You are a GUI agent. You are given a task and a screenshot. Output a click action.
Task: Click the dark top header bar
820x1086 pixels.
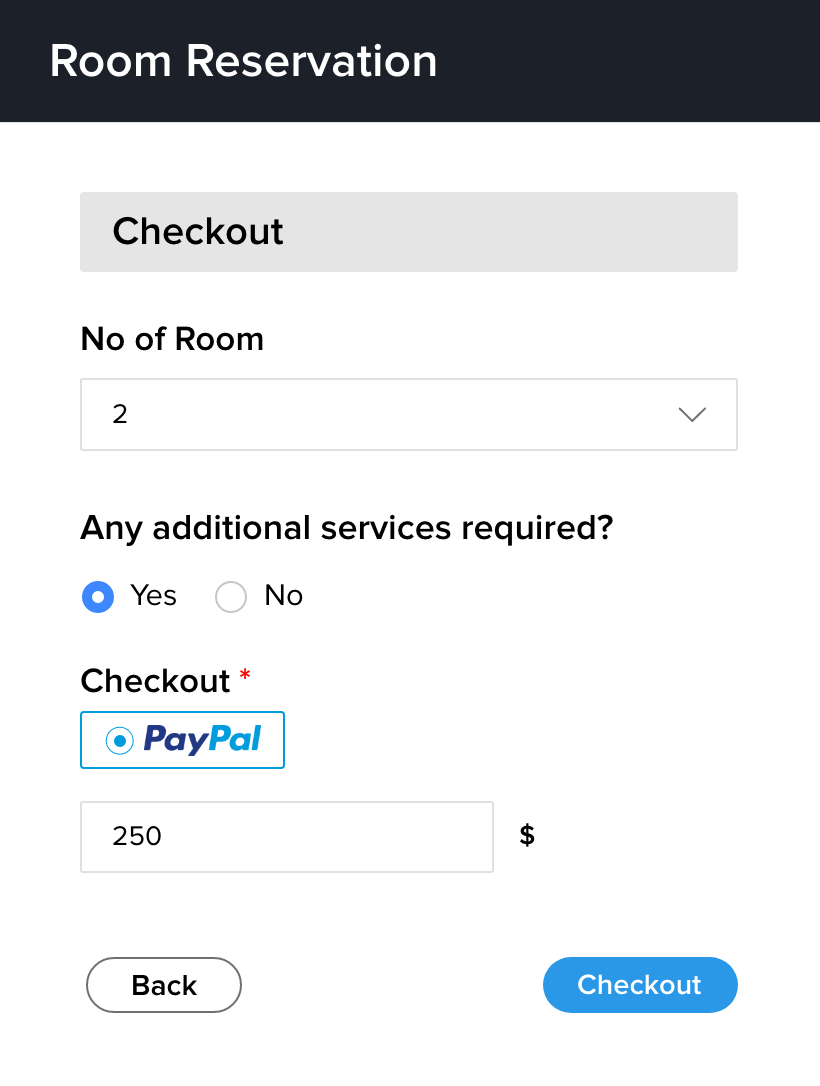(x=620, y=61)
